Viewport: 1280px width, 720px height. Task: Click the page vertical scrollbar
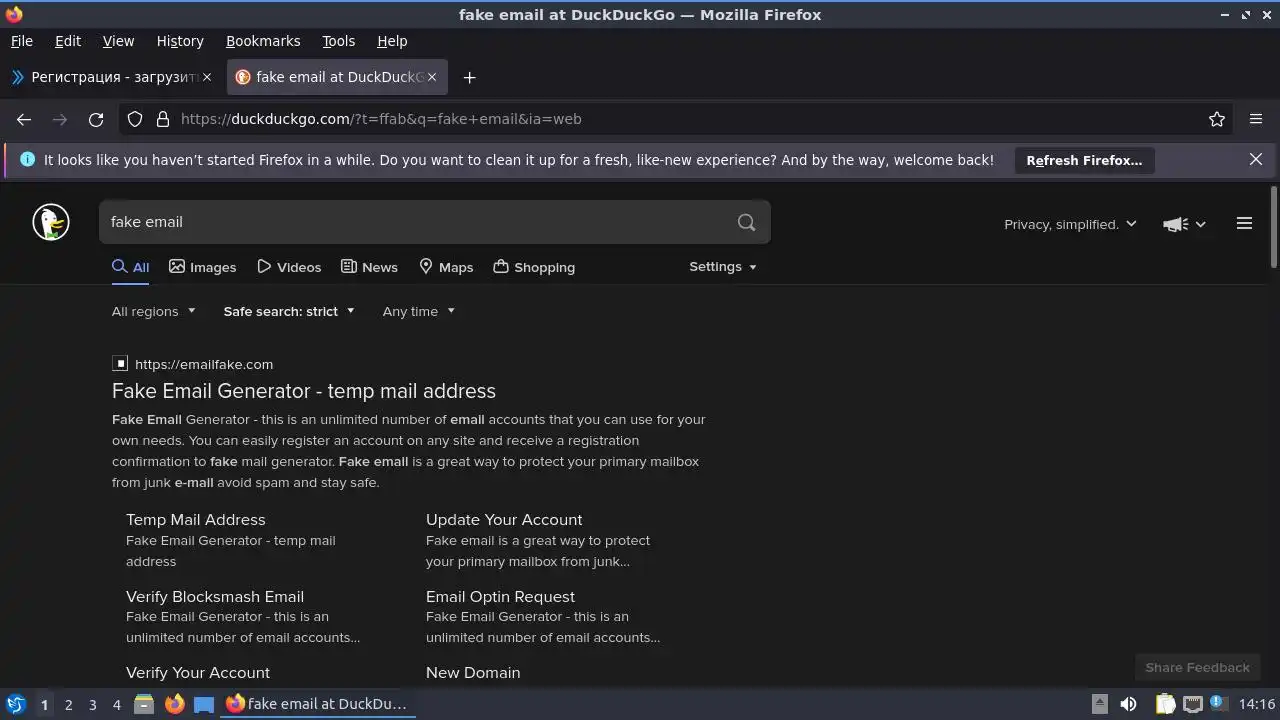point(1273,226)
